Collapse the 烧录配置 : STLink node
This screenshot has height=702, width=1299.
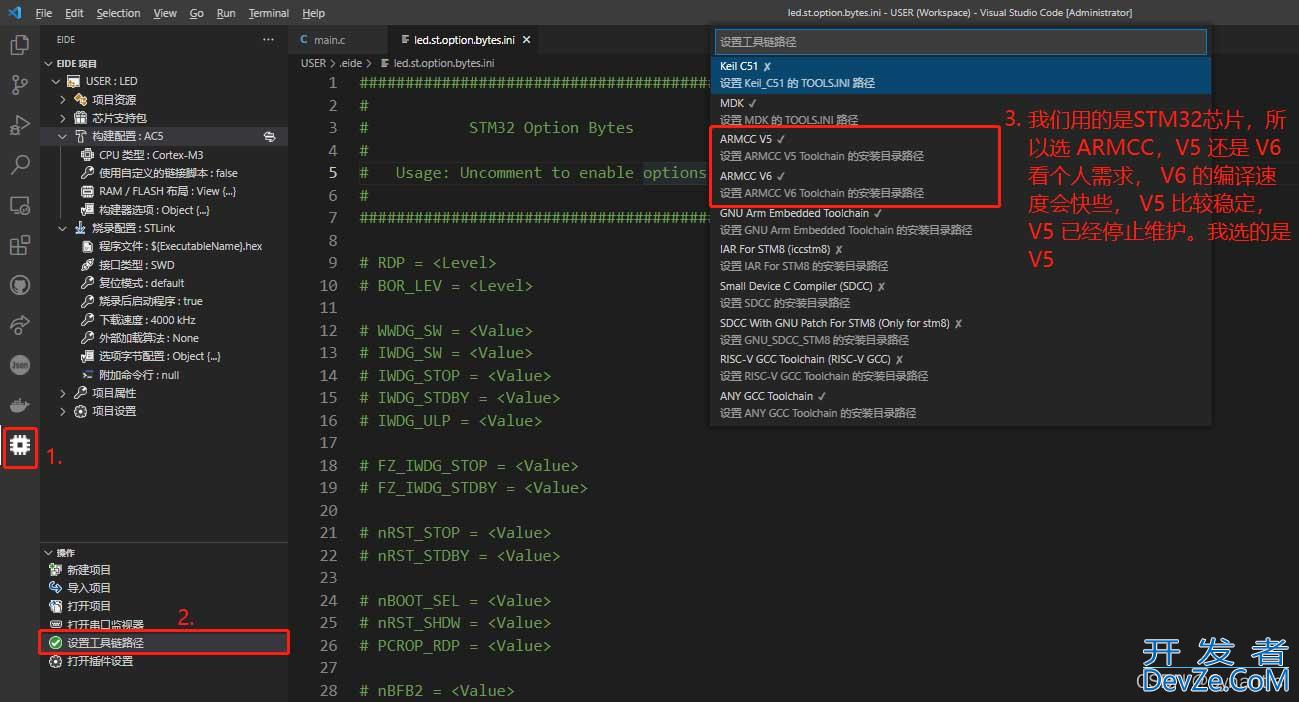click(x=64, y=228)
